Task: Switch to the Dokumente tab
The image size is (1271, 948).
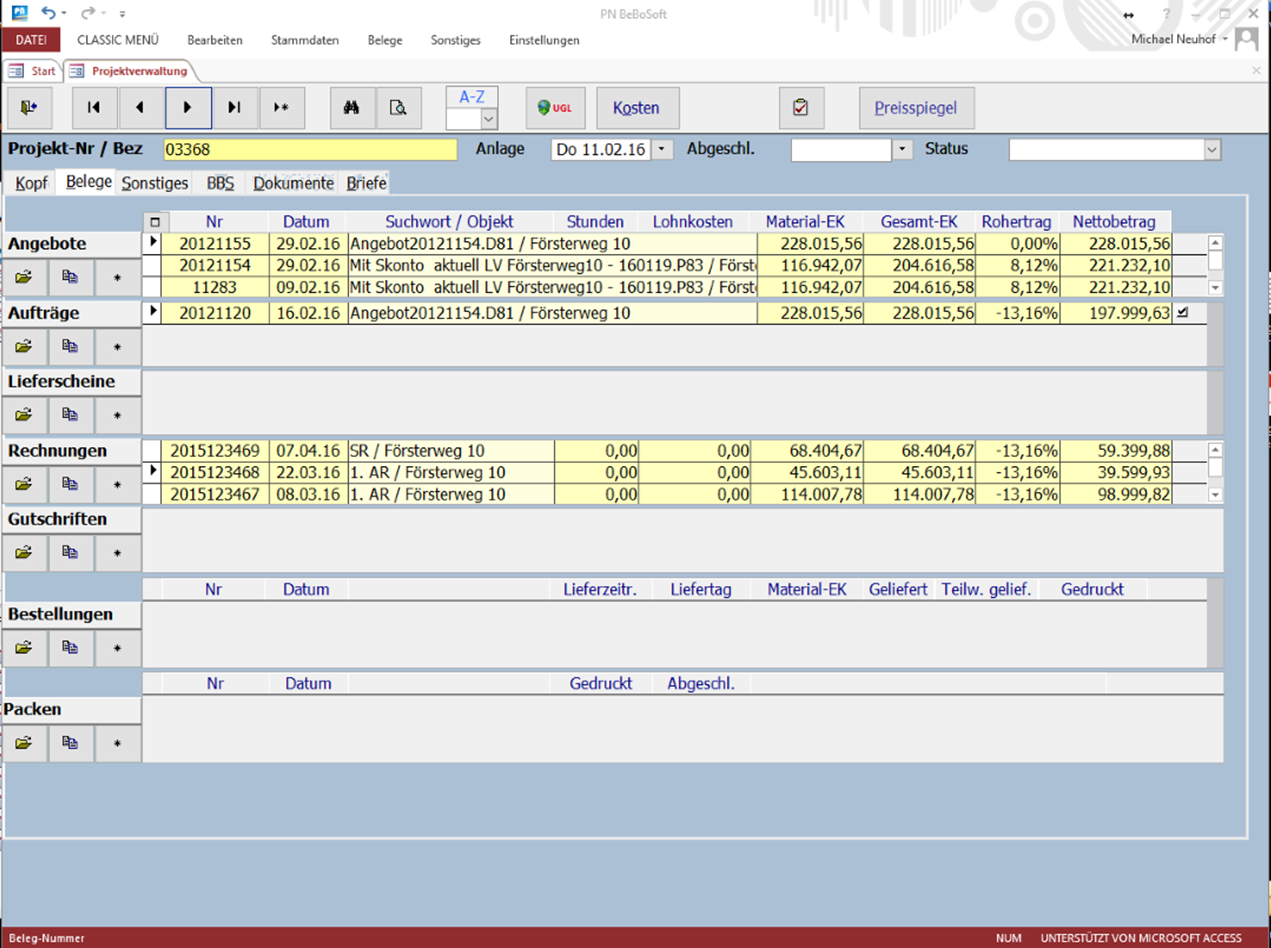Action: (x=293, y=184)
